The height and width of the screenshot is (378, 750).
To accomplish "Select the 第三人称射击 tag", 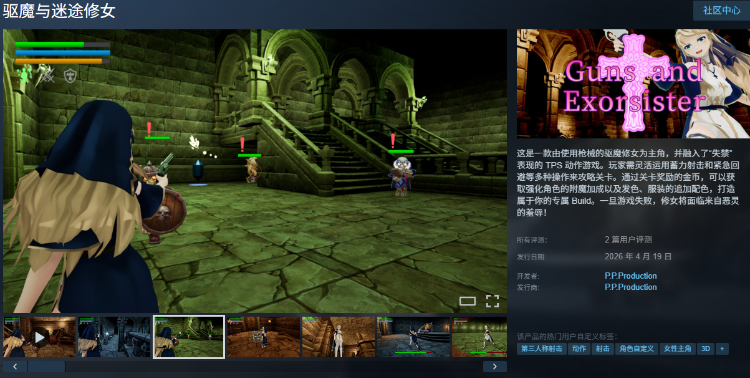I will click(x=541, y=349).
